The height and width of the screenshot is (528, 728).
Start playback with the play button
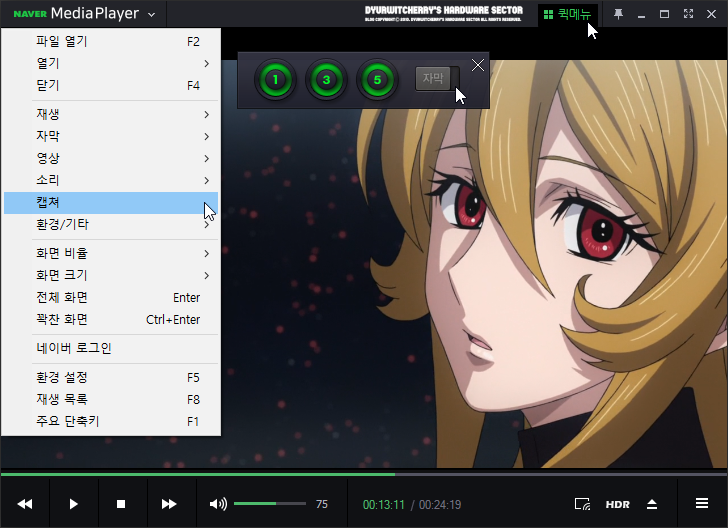[x=73, y=504]
